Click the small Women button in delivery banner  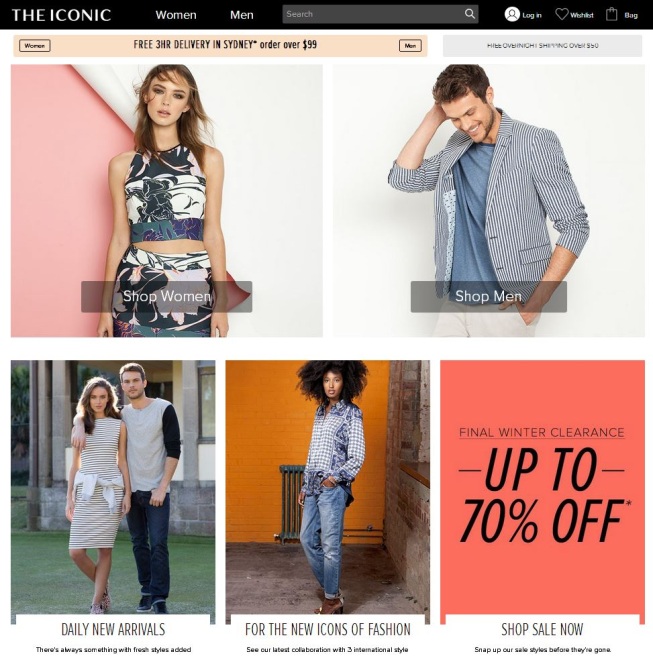click(35, 46)
